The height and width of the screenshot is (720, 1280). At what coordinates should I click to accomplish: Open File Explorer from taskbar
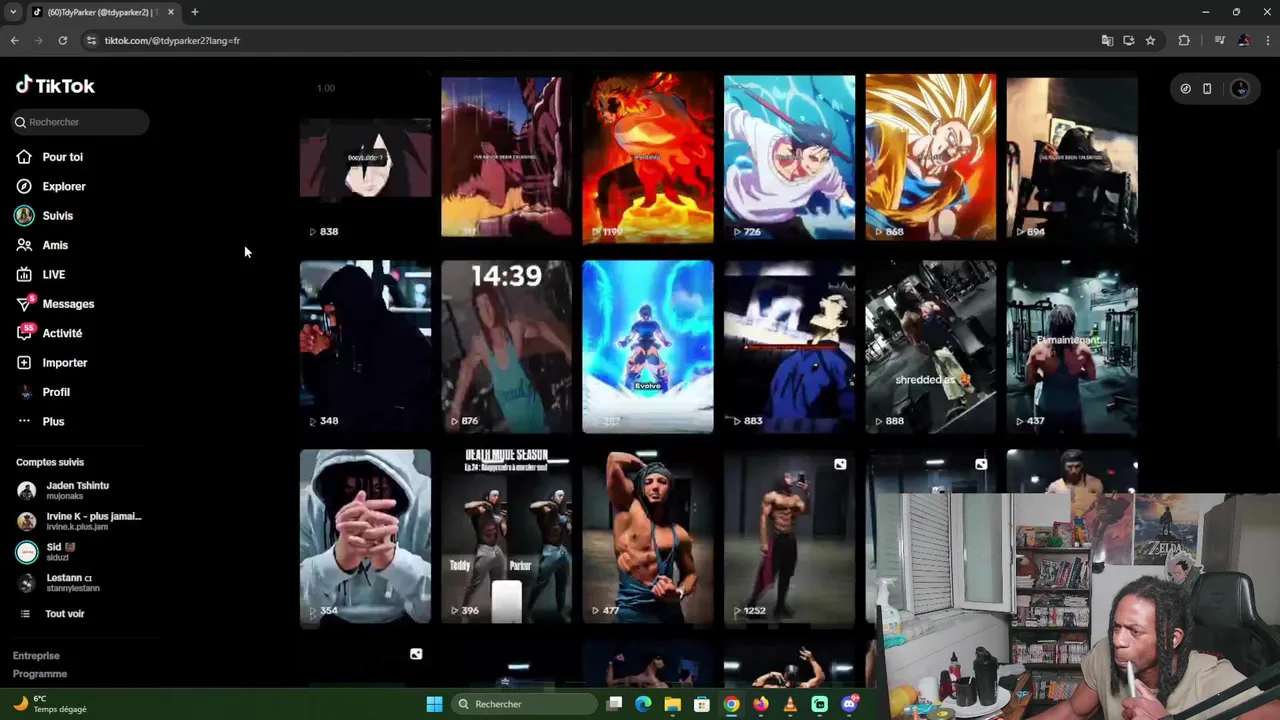tap(672, 704)
